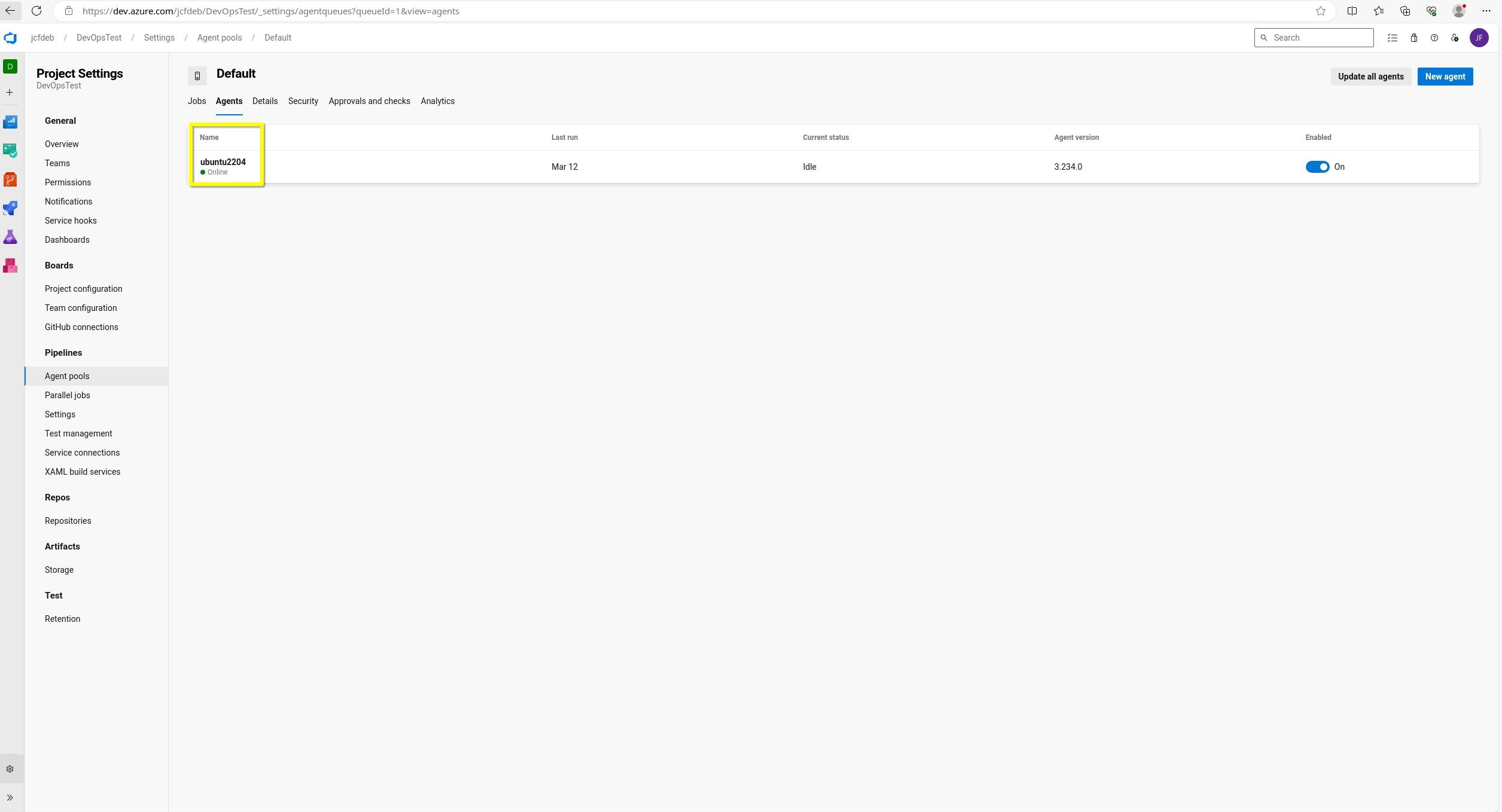
Task: Open Agent pools breadcrumb link
Action: 220,38
